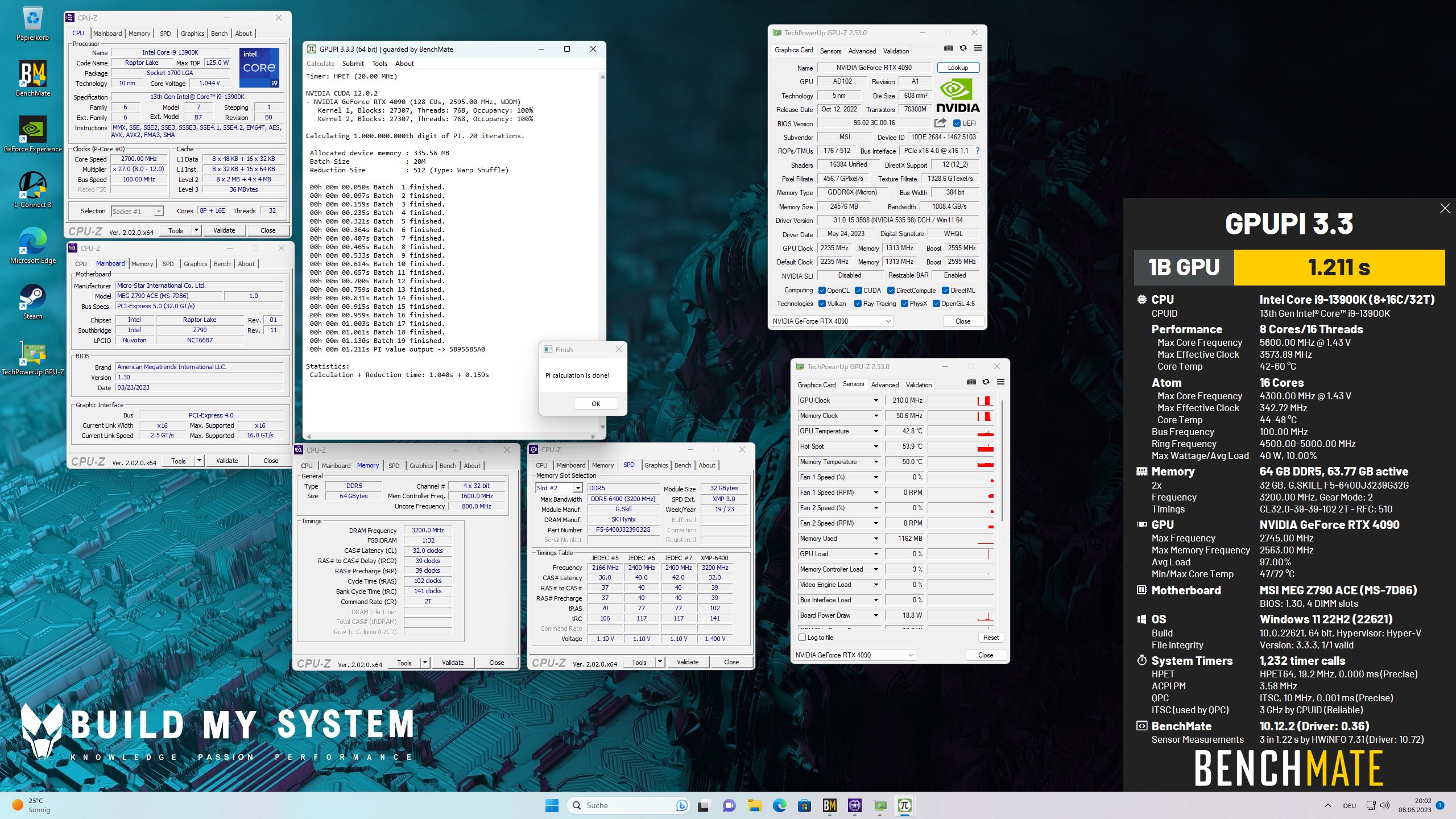Click OK in the Finish dialog
This screenshot has width=1456, height=819.
pos(595,404)
